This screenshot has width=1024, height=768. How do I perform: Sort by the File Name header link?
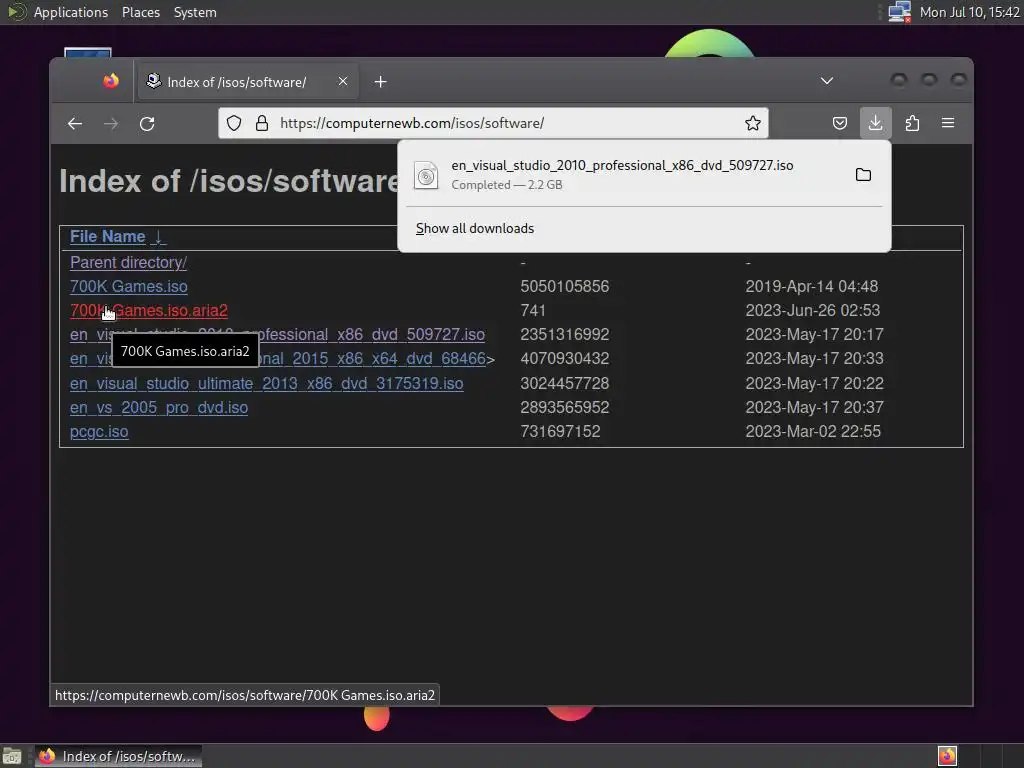[108, 236]
